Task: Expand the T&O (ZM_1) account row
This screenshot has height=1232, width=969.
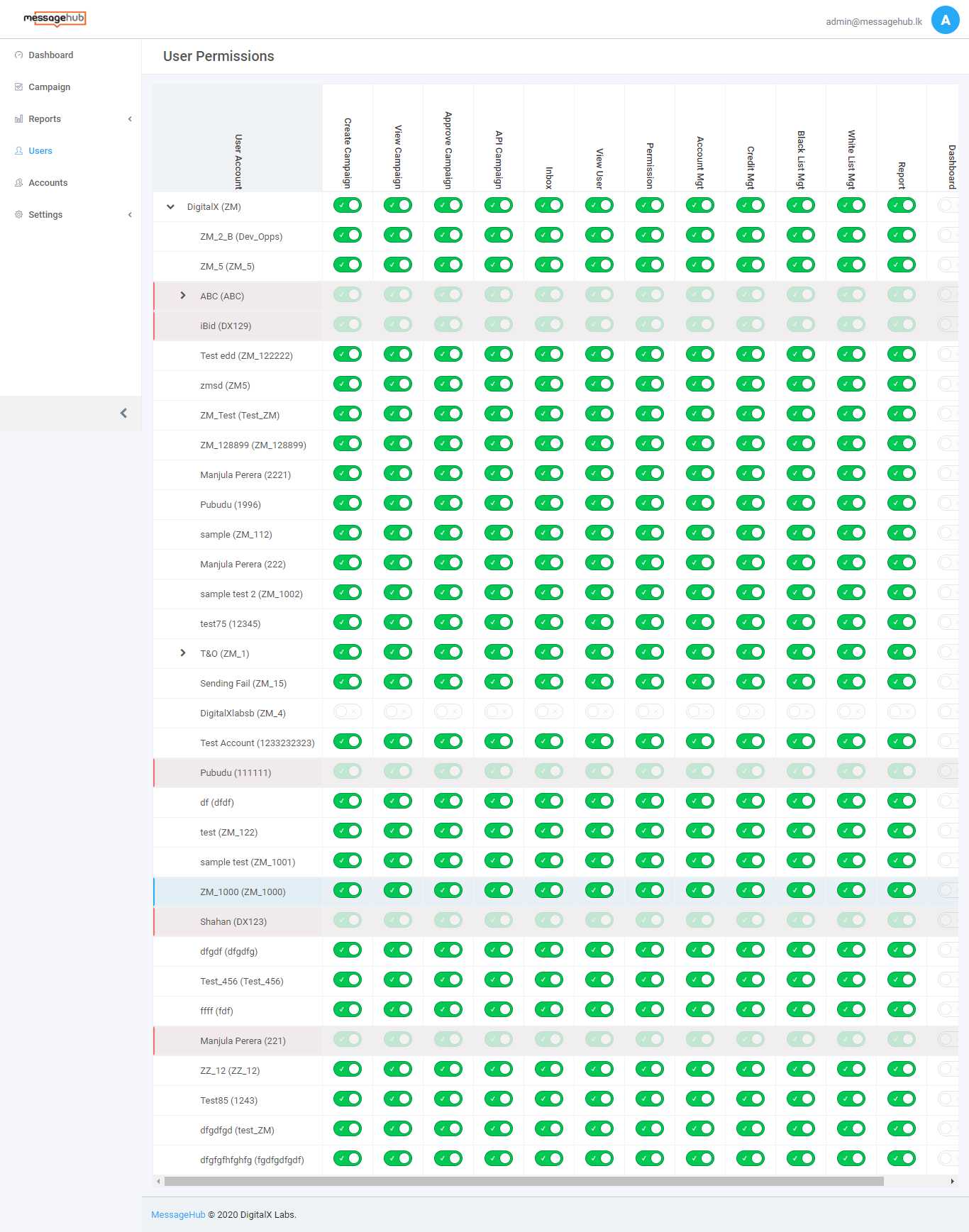Action: coord(183,653)
